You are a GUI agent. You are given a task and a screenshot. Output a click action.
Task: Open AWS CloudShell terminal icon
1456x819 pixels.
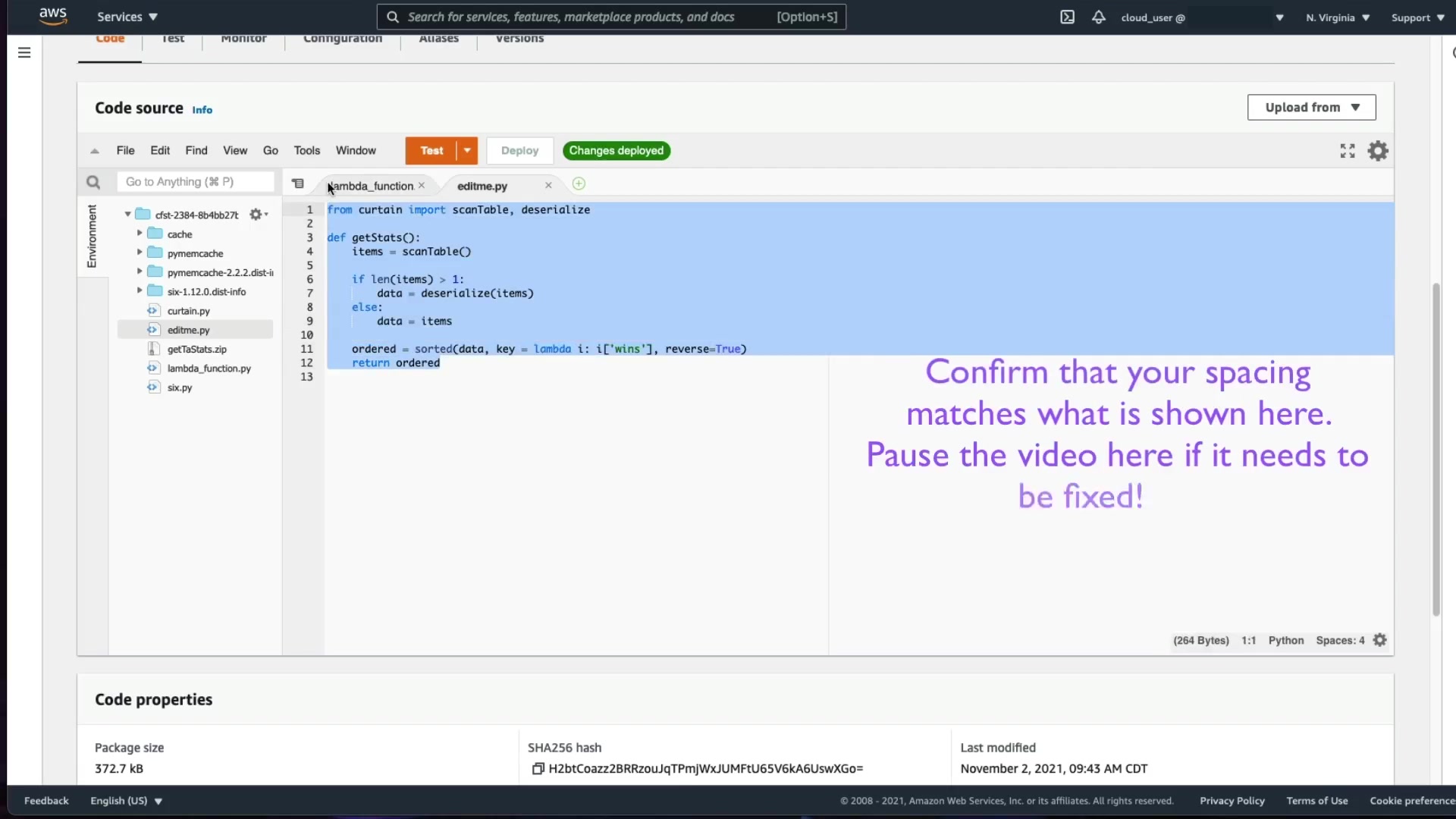(1067, 17)
